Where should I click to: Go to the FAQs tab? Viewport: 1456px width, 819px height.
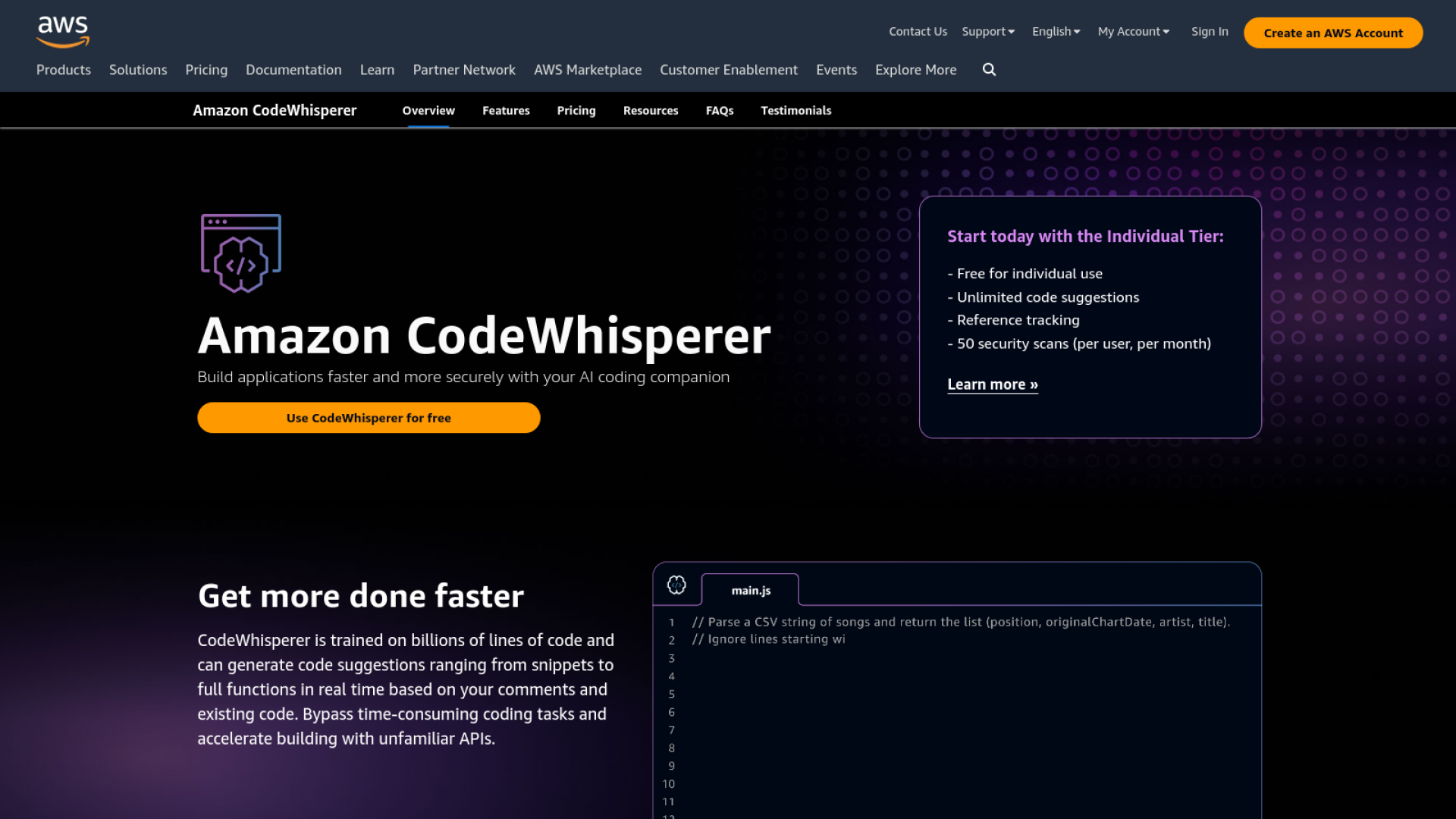click(719, 111)
